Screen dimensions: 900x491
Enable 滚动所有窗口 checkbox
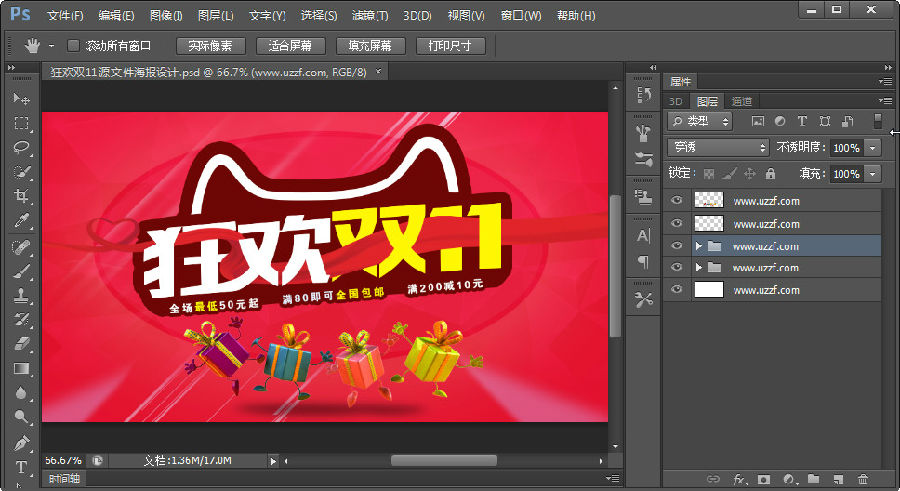(73, 45)
